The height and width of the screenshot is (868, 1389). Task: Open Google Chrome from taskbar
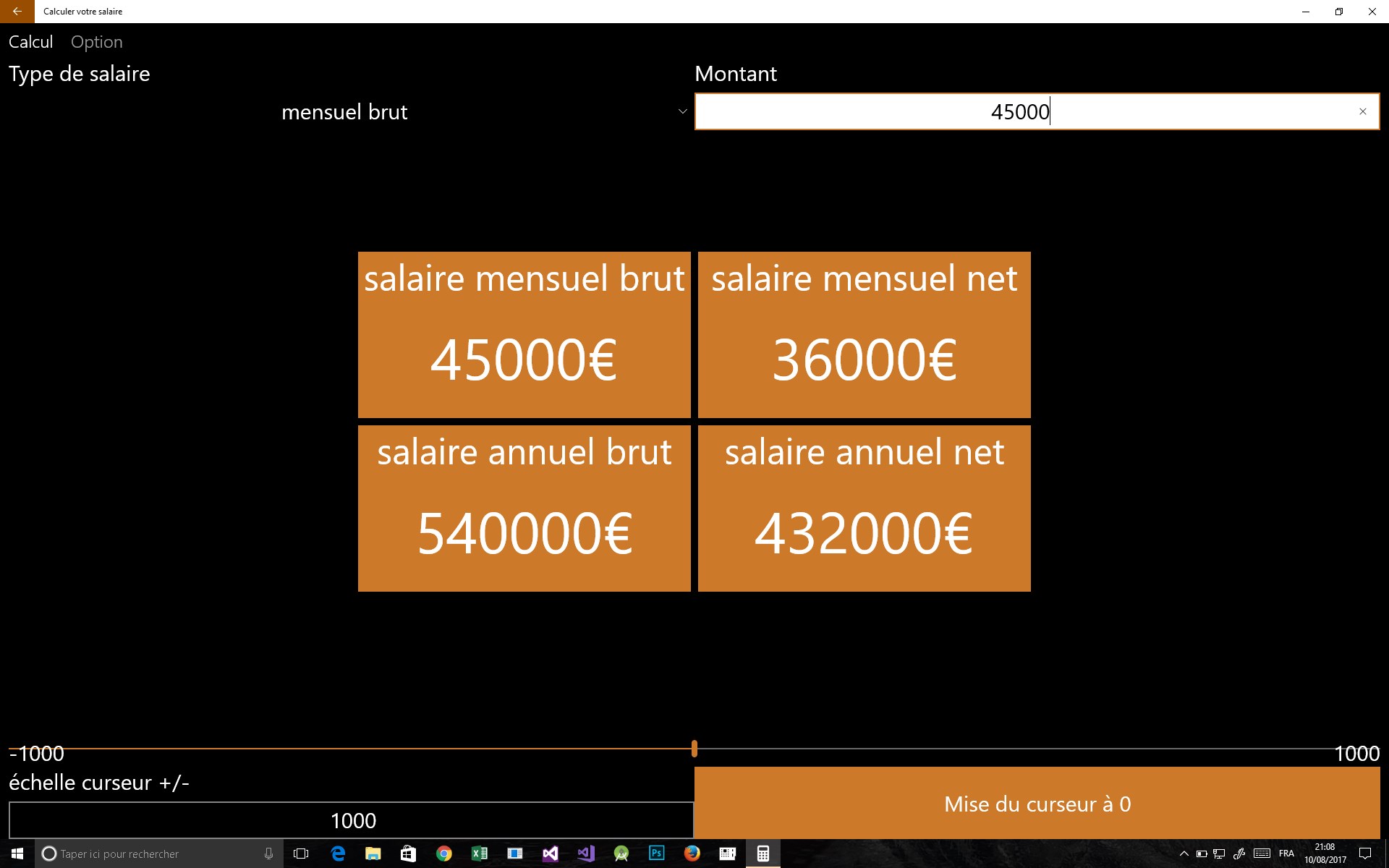click(x=443, y=854)
